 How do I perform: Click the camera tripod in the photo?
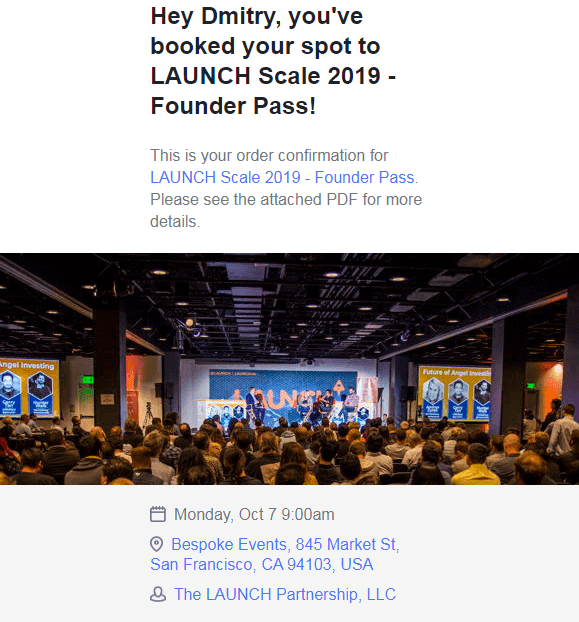click(x=148, y=413)
